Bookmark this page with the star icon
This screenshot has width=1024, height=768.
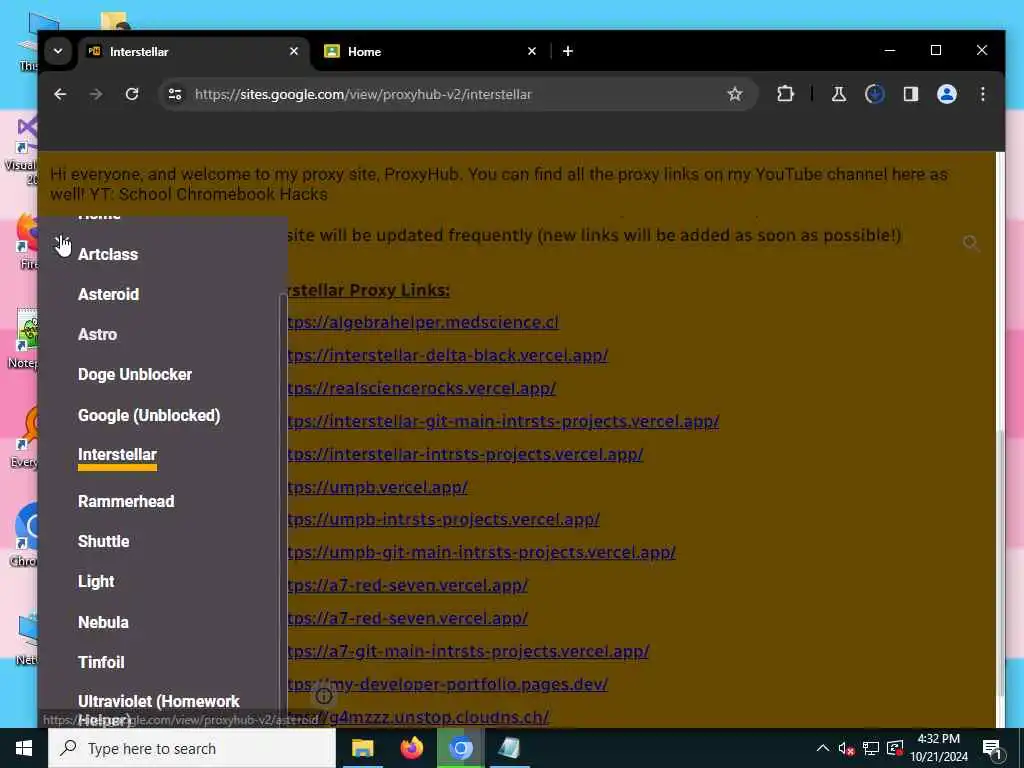tap(735, 94)
